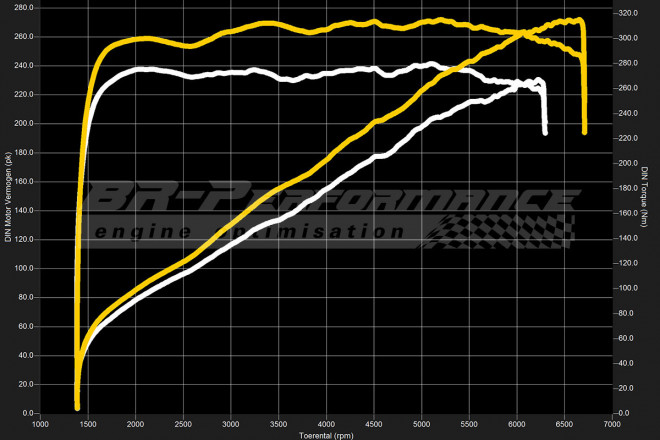Click the BR-Performance watermark logo text

pos(330,197)
